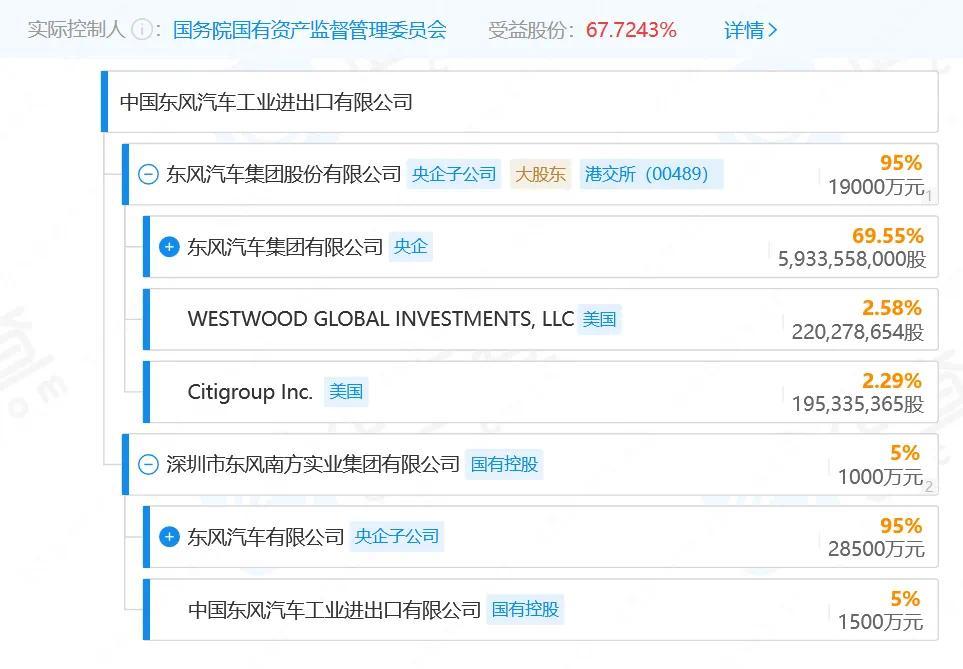Click 美国 tag beside WESTWOOD GLOBAL INVESTMENTS
Viewport: 963px width, 669px height.
coord(599,319)
